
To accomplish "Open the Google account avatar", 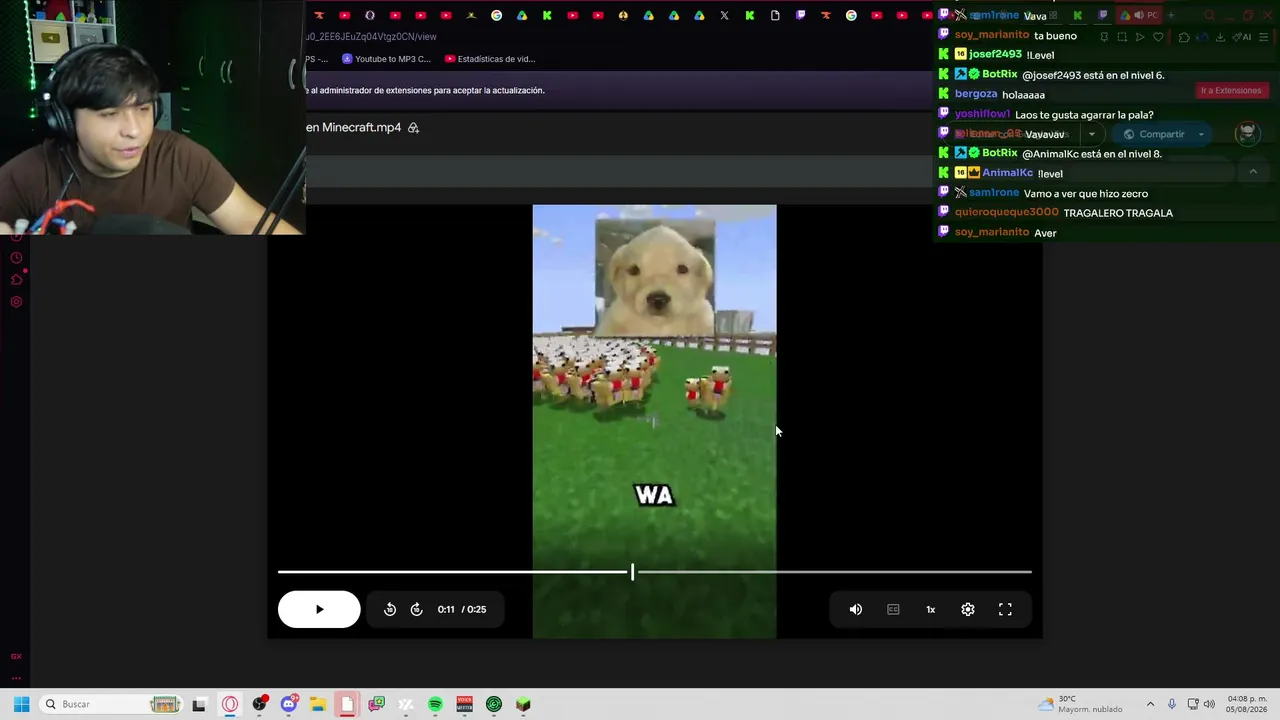I will [x=1246, y=133].
